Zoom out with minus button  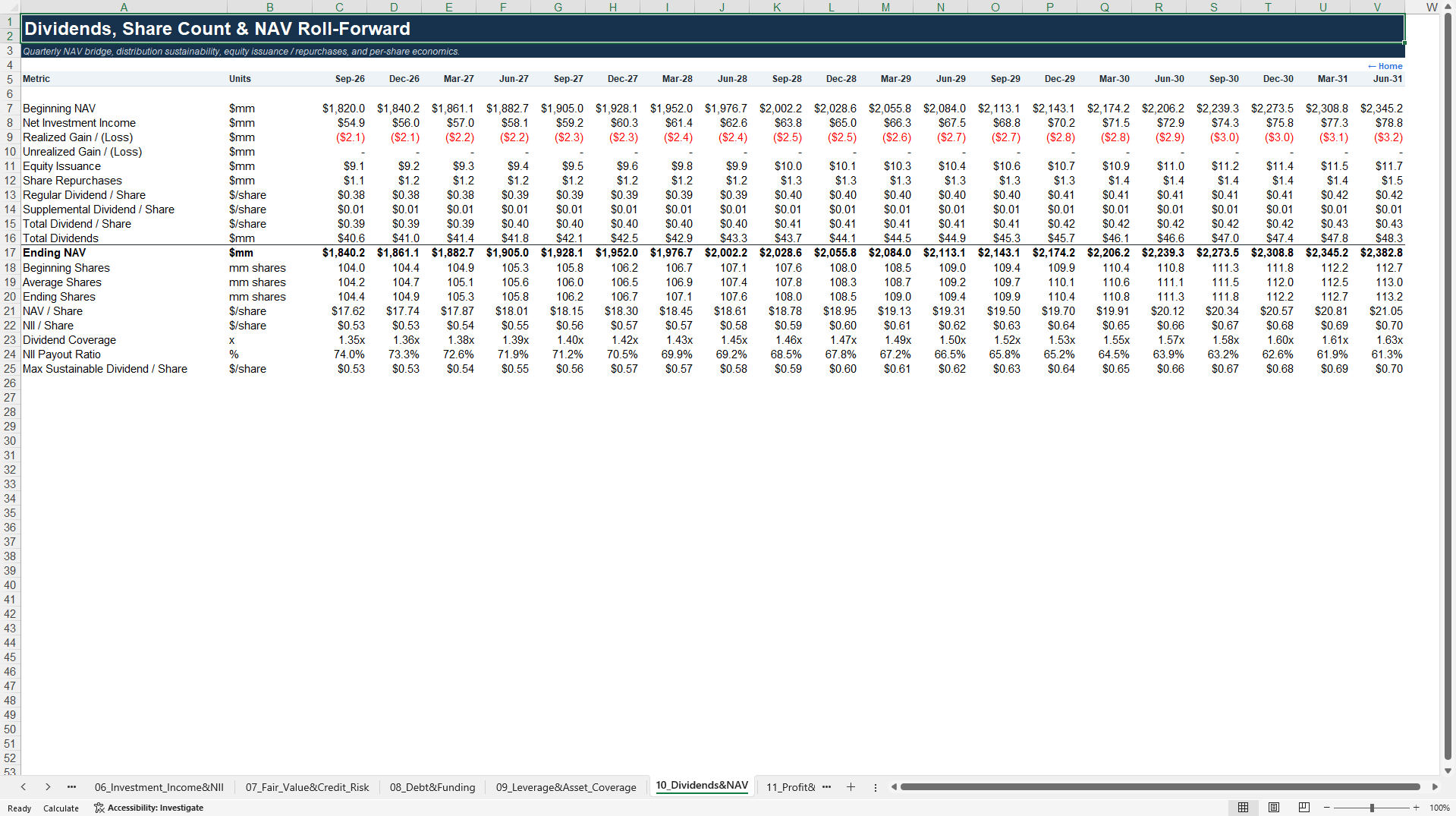coord(1326,808)
